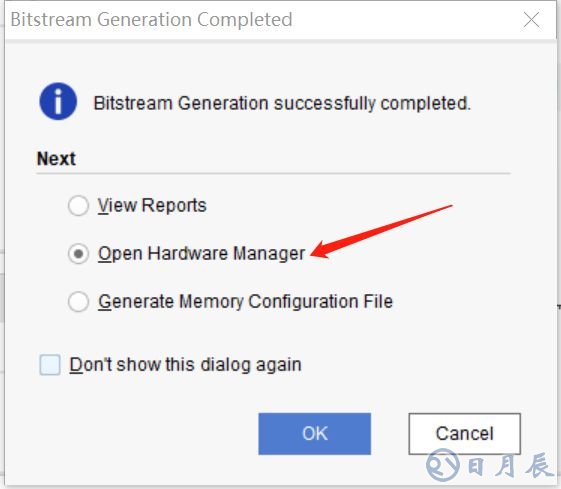Click the successfully completed status message
561x489 pixels.
[282, 103]
